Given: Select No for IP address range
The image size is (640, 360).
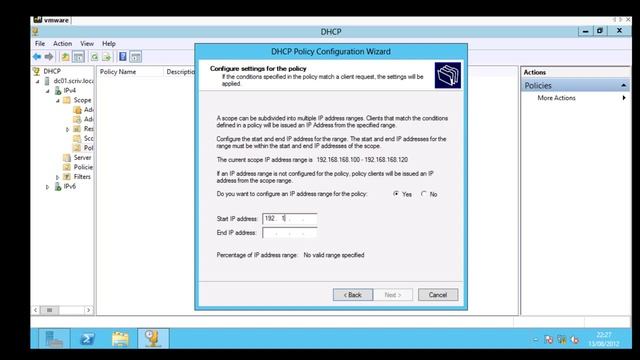Looking at the screenshot, I should [424, 194].
